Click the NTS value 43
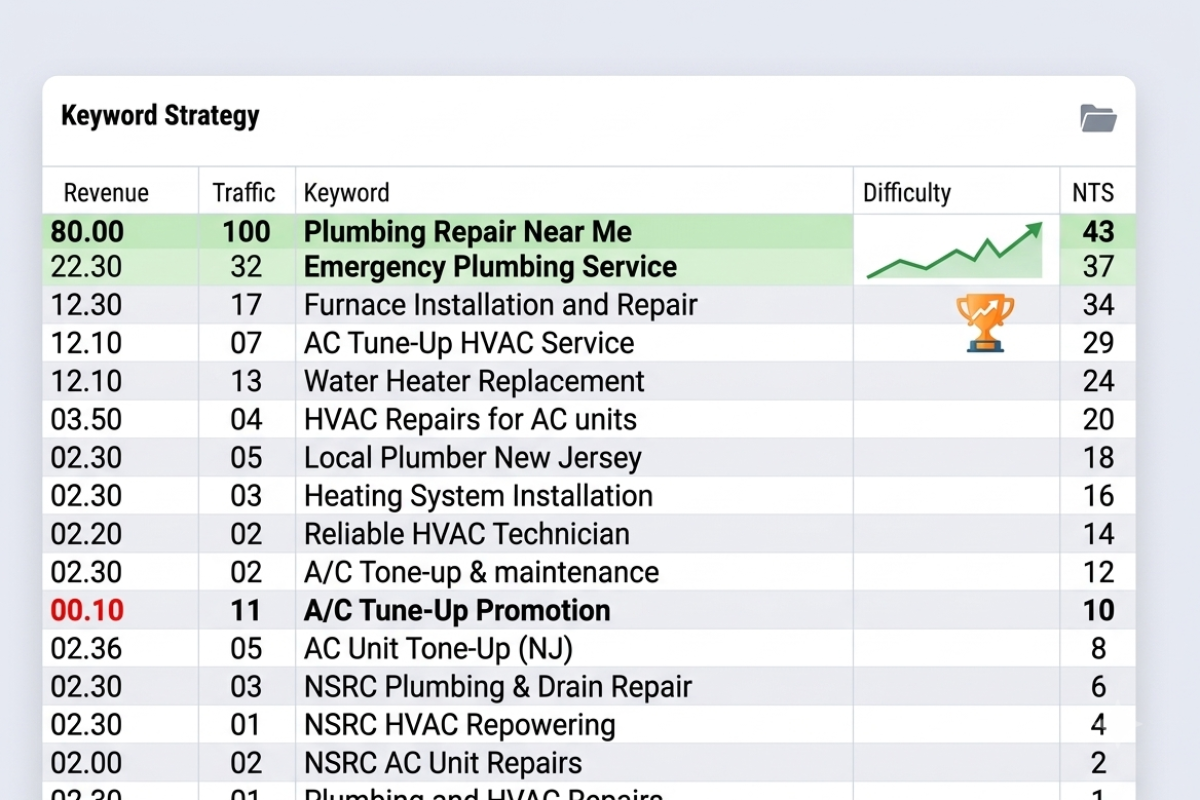Viewport: 1200px width, 800px height. [x=1098, y=232]
